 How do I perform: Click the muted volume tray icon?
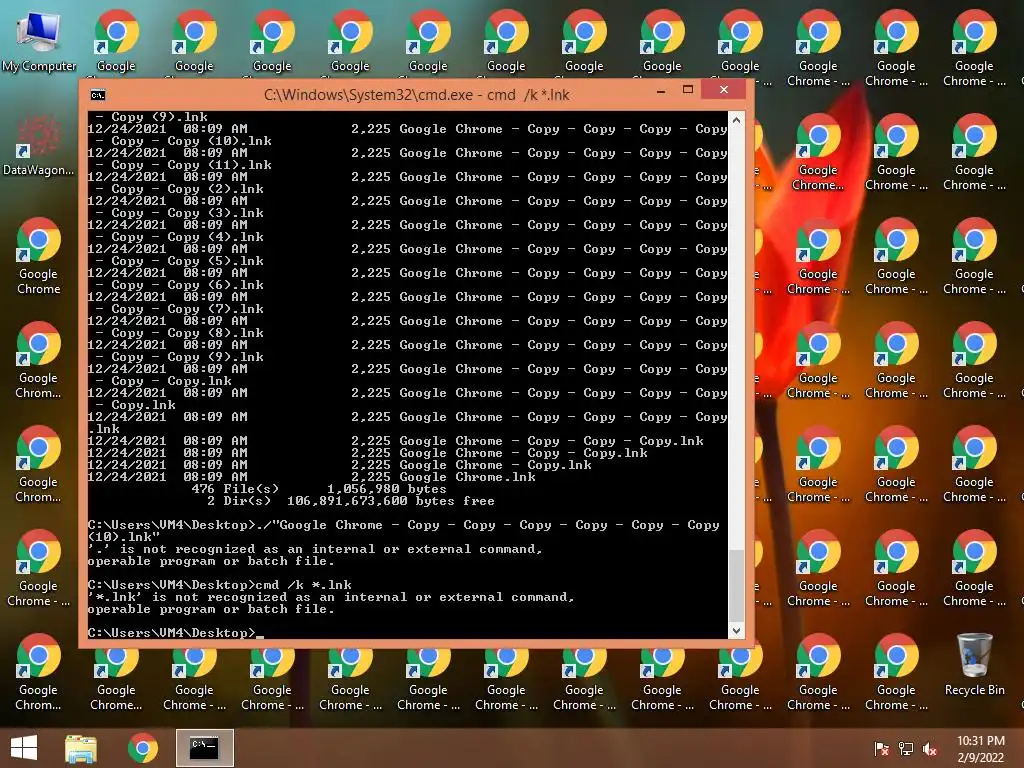(x=930, y=748)
